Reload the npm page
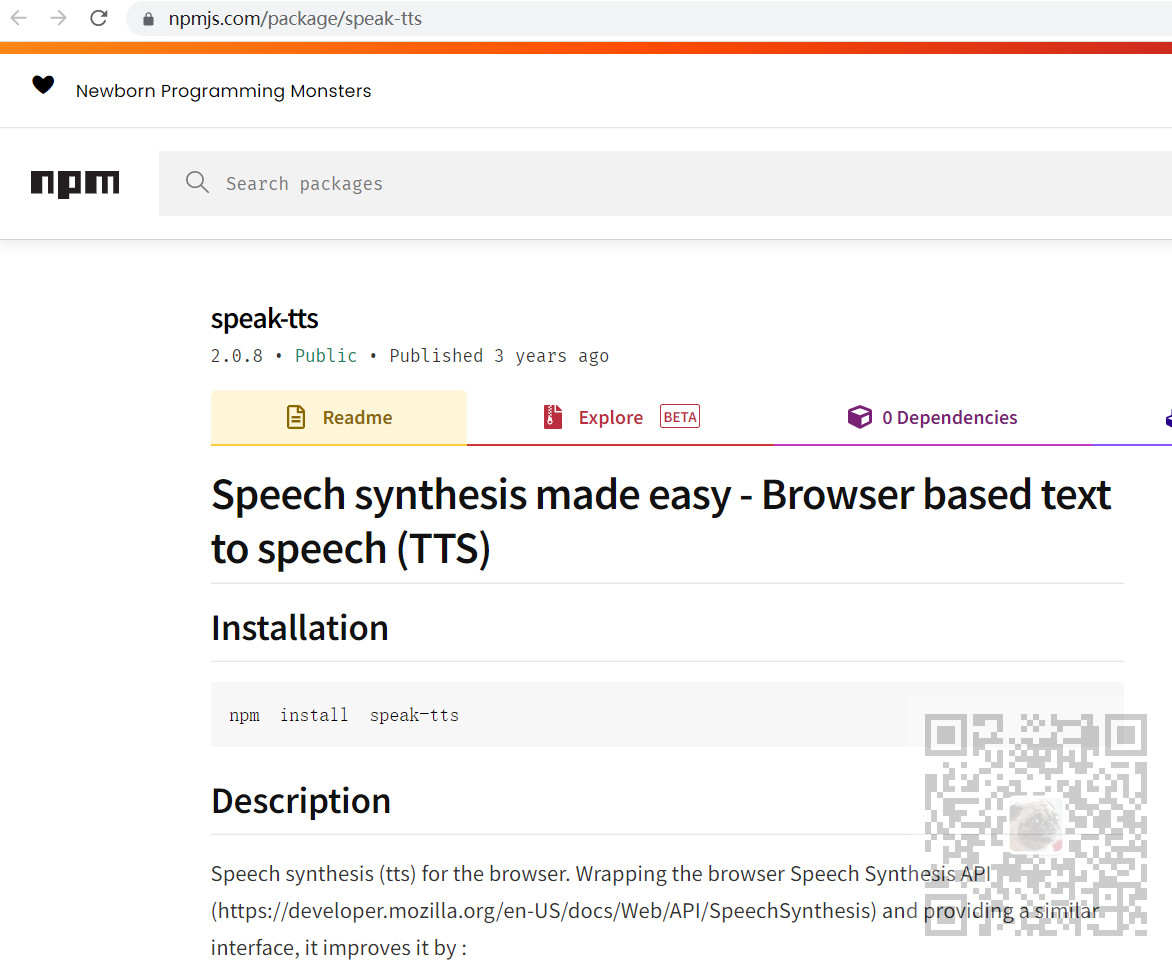This screenshot has width=1172, height=960. (x=99, y=18)
